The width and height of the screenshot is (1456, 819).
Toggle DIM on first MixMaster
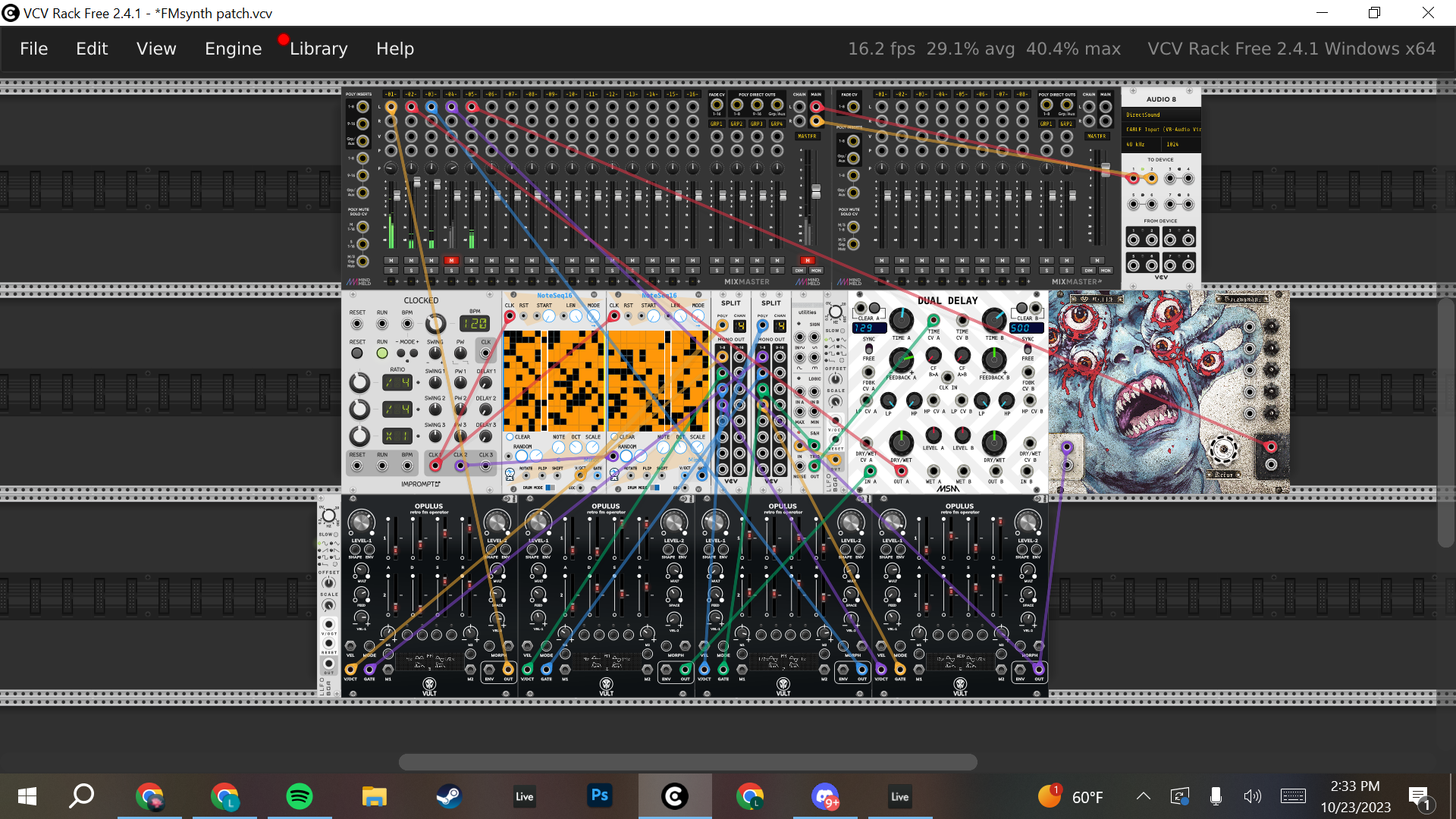[x=799, y=270]
